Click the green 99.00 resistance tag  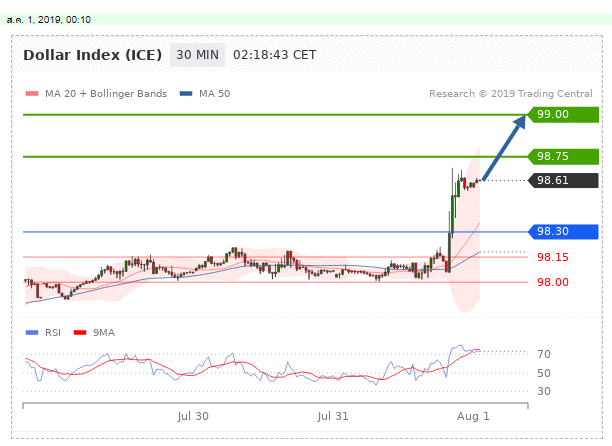(x=563, y=115)
